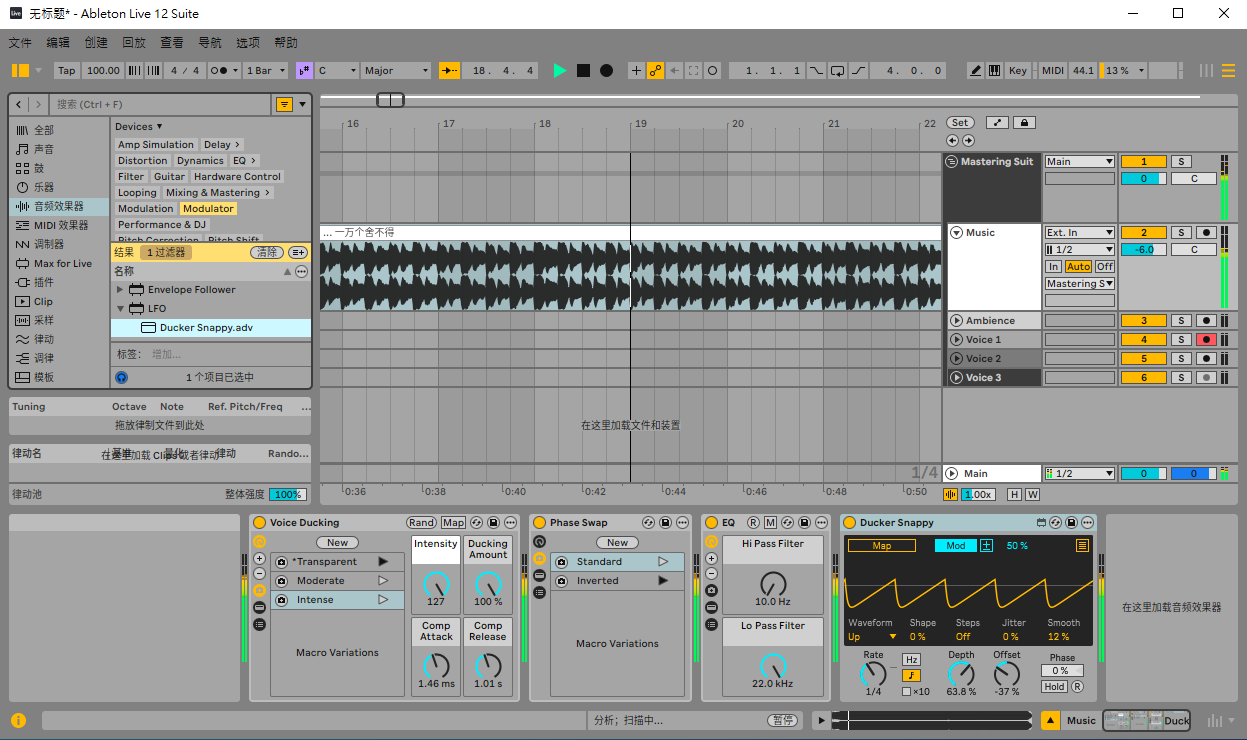Open the Major scale mode dropdown
The height and width of the screenshot is (740, 1247).
click(x=396, y=71)
